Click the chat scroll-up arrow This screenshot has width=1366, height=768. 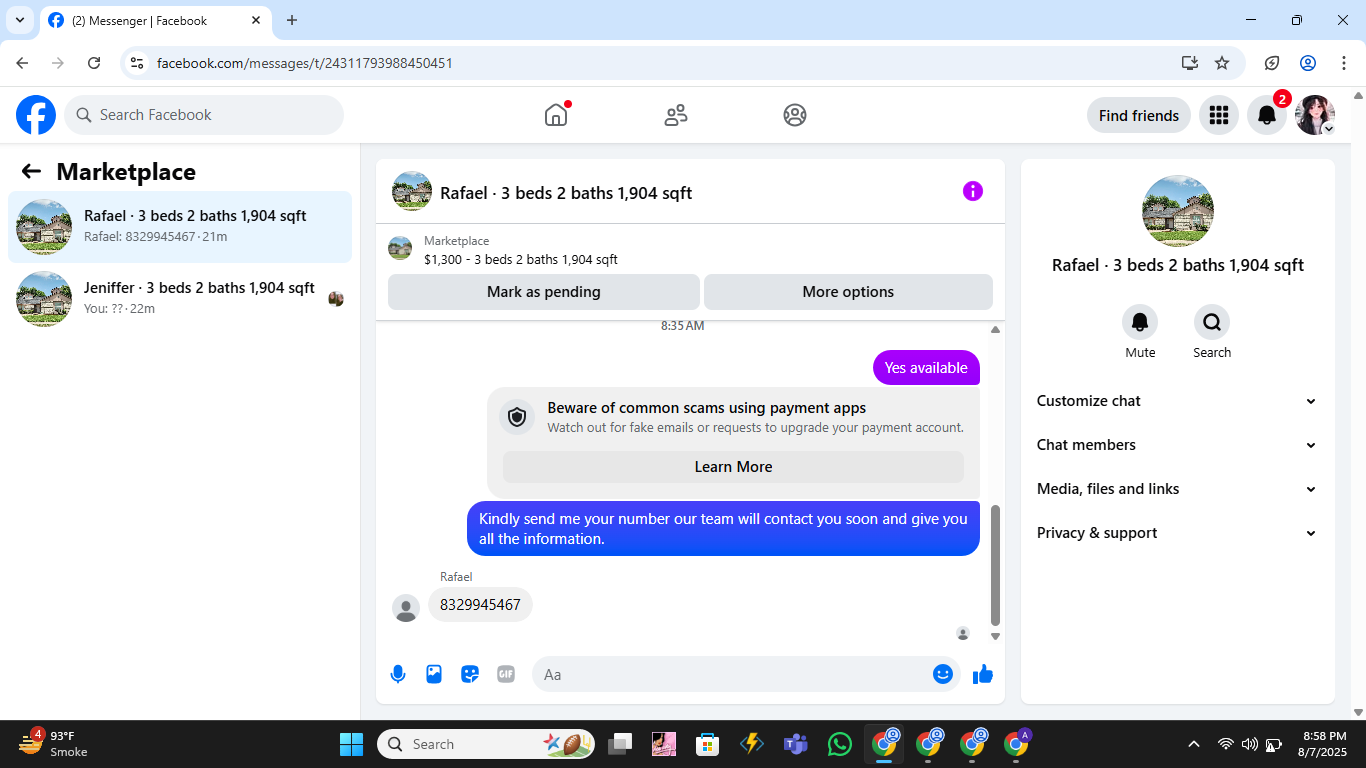995,330
